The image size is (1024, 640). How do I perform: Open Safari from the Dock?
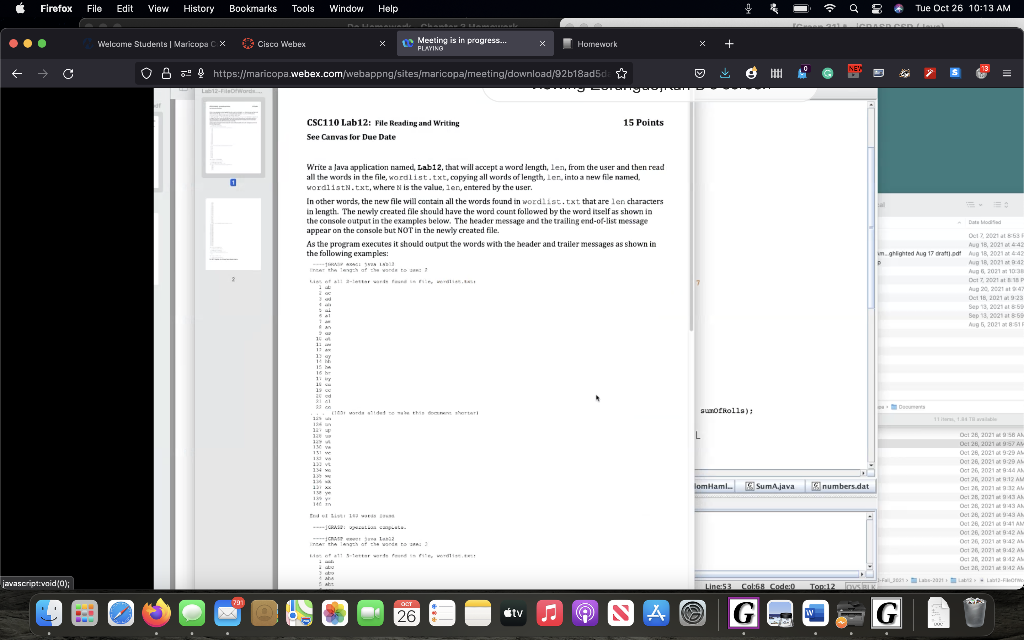121,614
